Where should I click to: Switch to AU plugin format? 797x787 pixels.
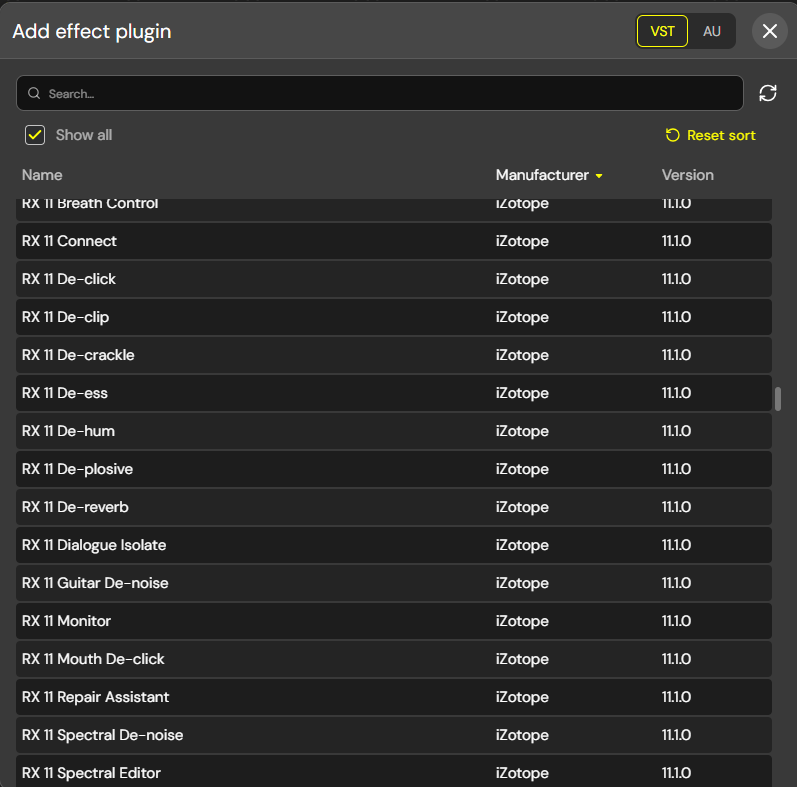[712, 32]
